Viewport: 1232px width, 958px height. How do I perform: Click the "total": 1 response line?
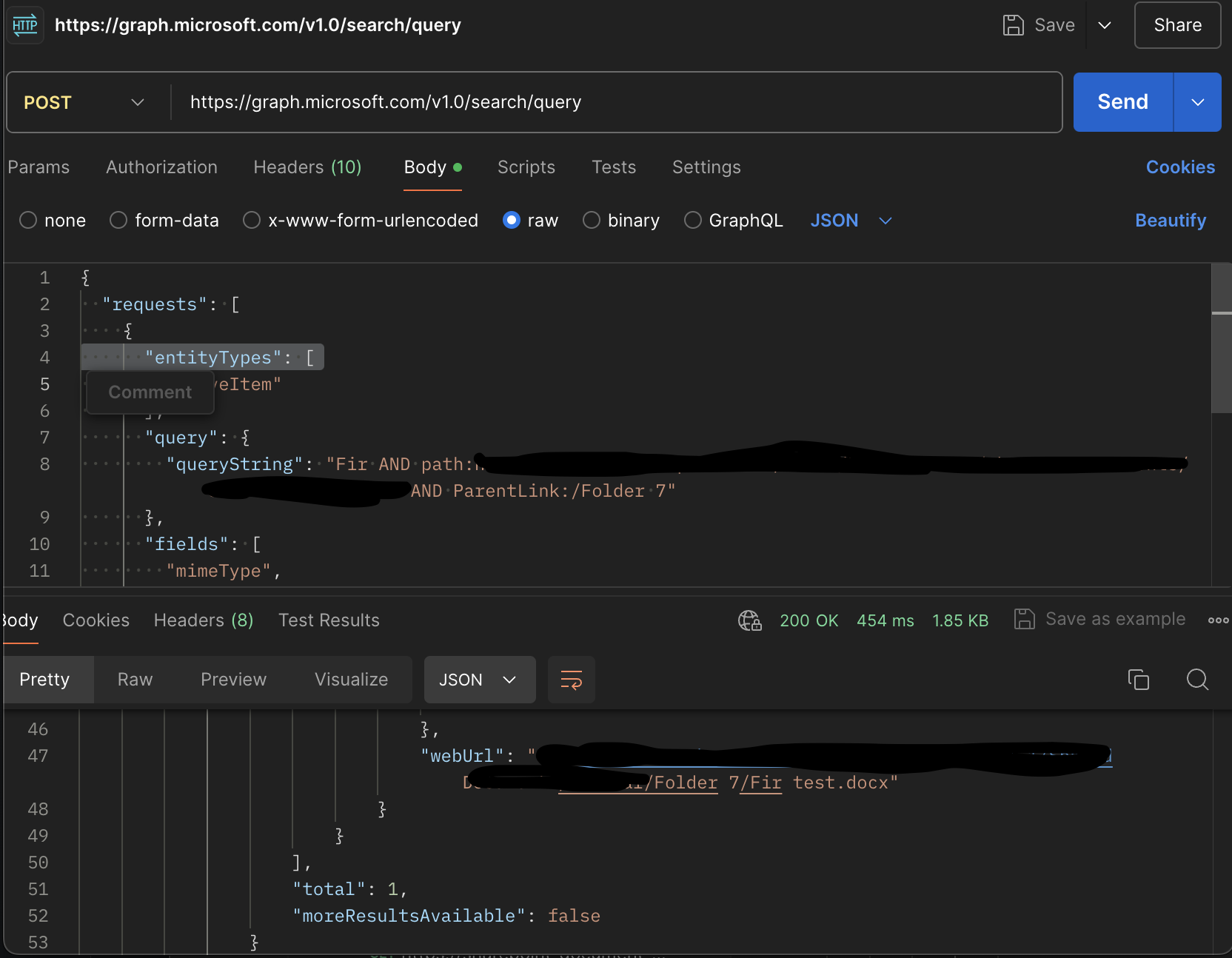coord(349,889)
